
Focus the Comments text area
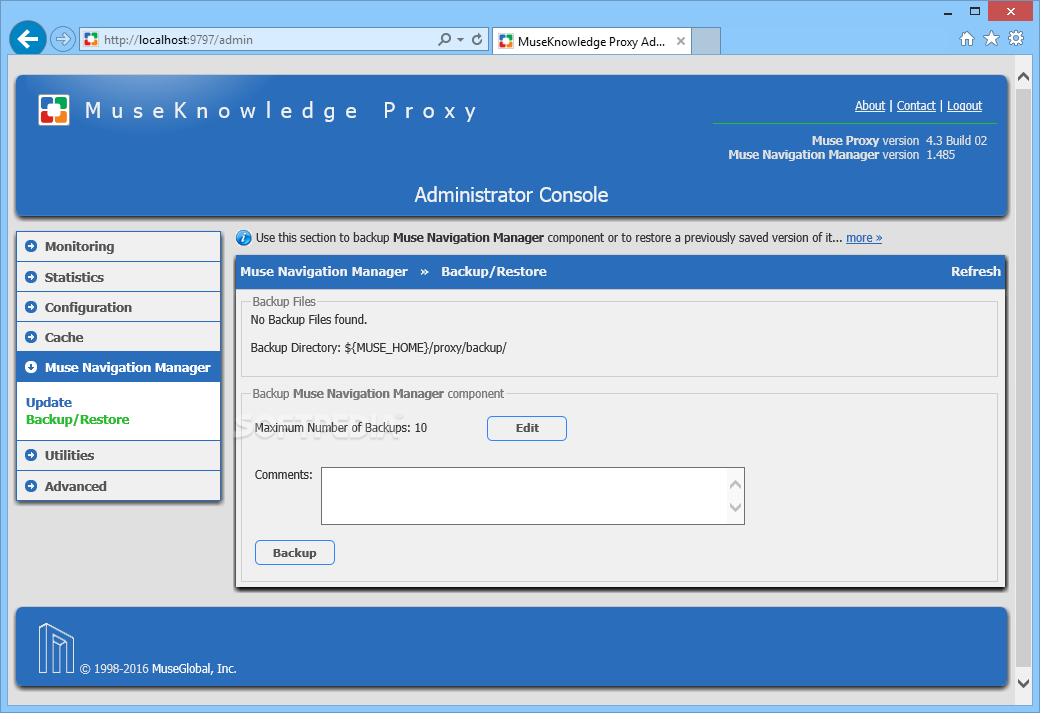[x=533, y=496]
